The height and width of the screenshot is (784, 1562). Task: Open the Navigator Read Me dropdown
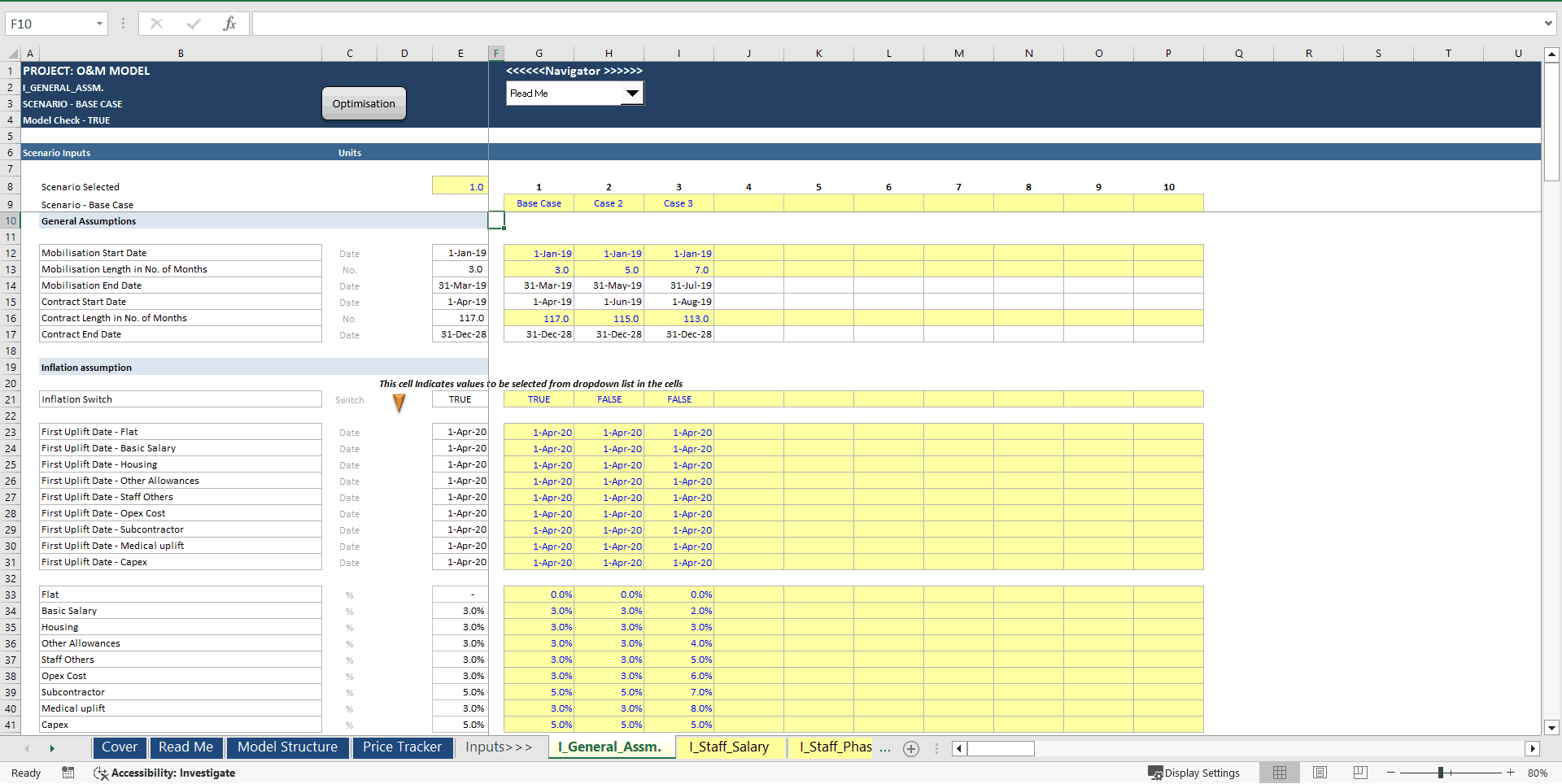(x=632, y=94)
